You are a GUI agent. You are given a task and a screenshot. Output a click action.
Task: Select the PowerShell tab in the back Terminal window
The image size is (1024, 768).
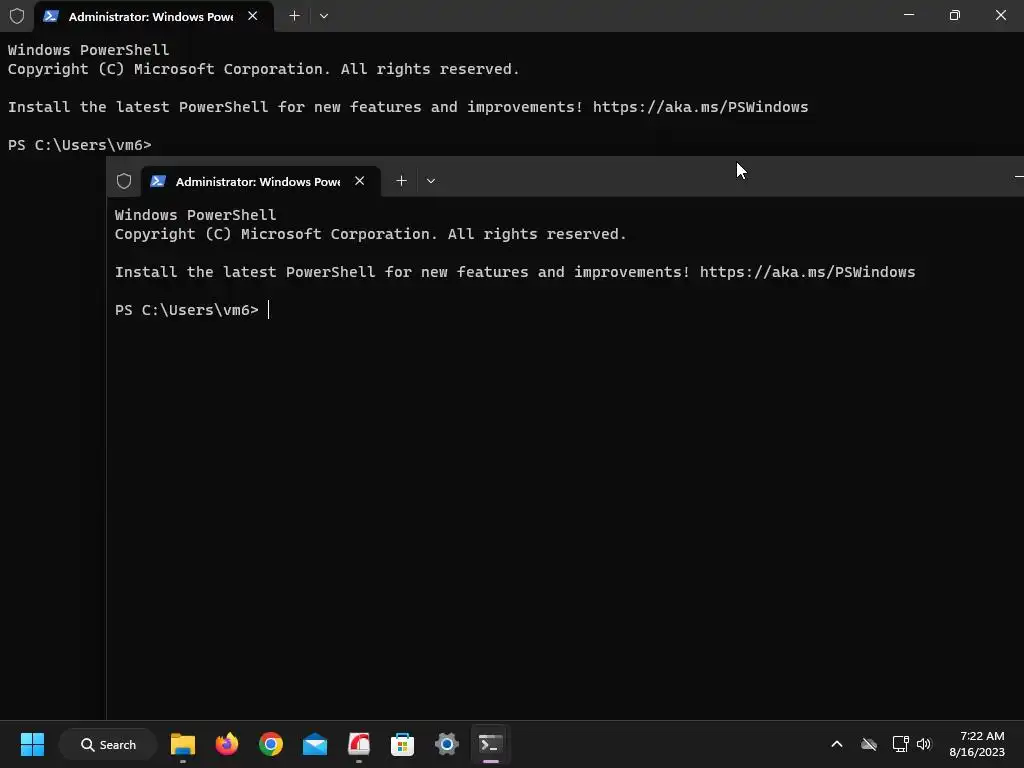coord(152,16)
